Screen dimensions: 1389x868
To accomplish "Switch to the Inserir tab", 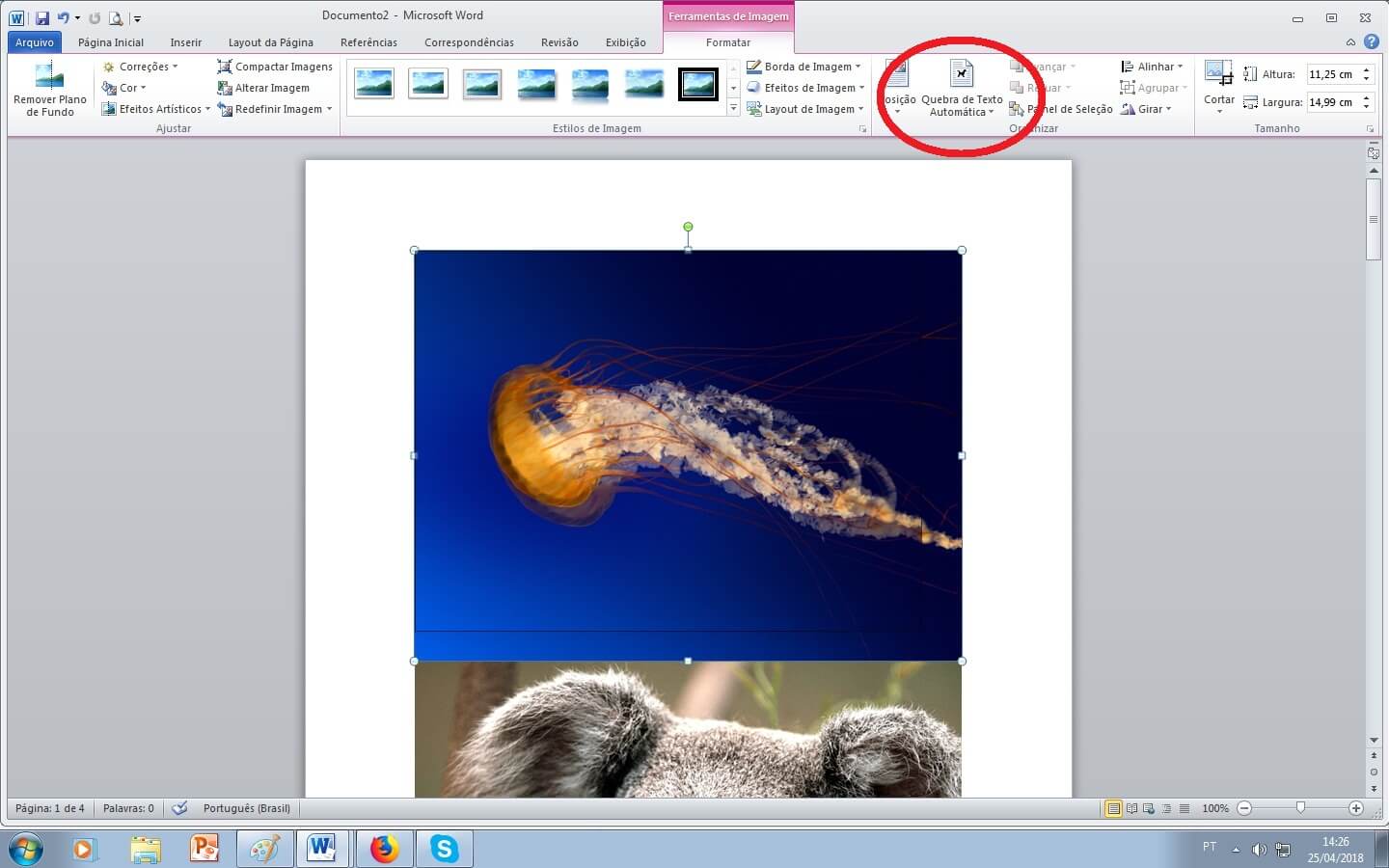I will point(185,42).
